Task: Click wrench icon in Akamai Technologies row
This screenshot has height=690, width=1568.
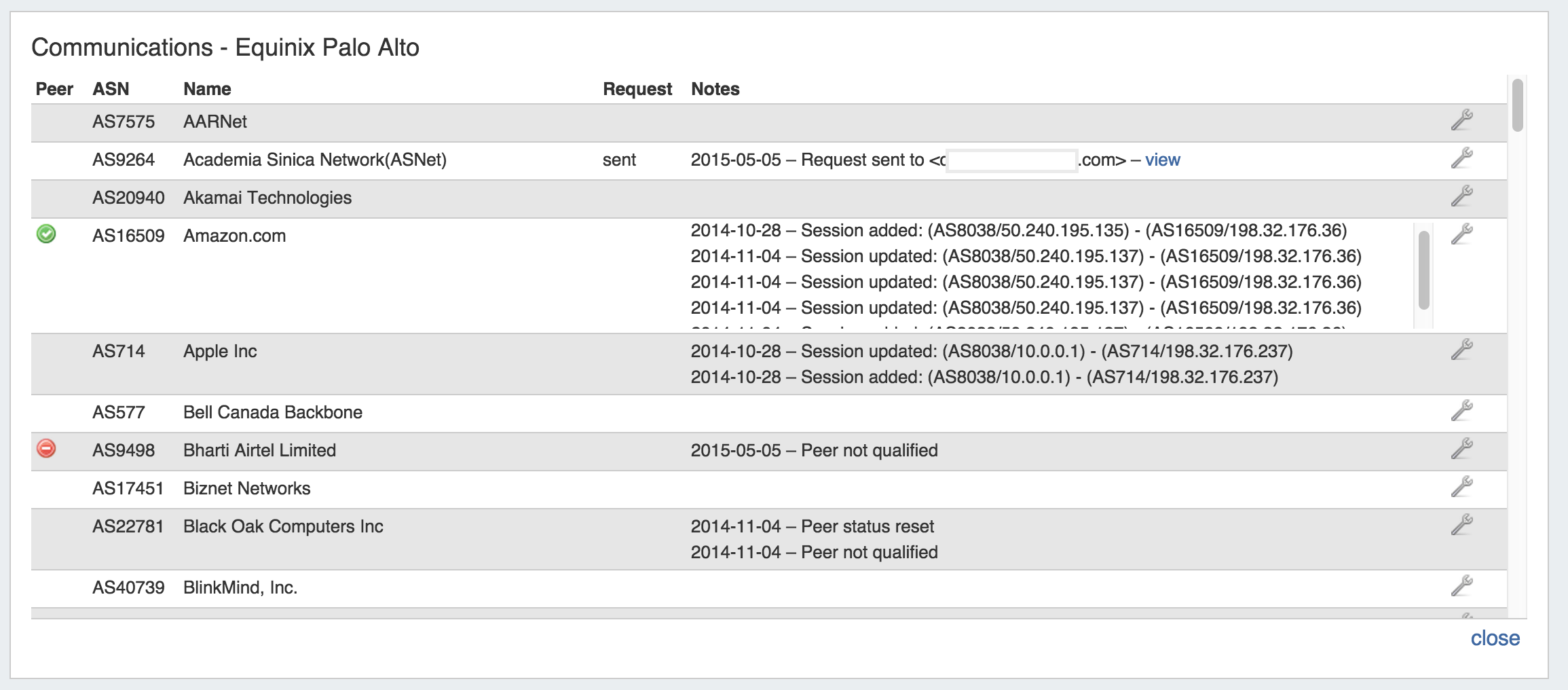Action: (1461, 196)
